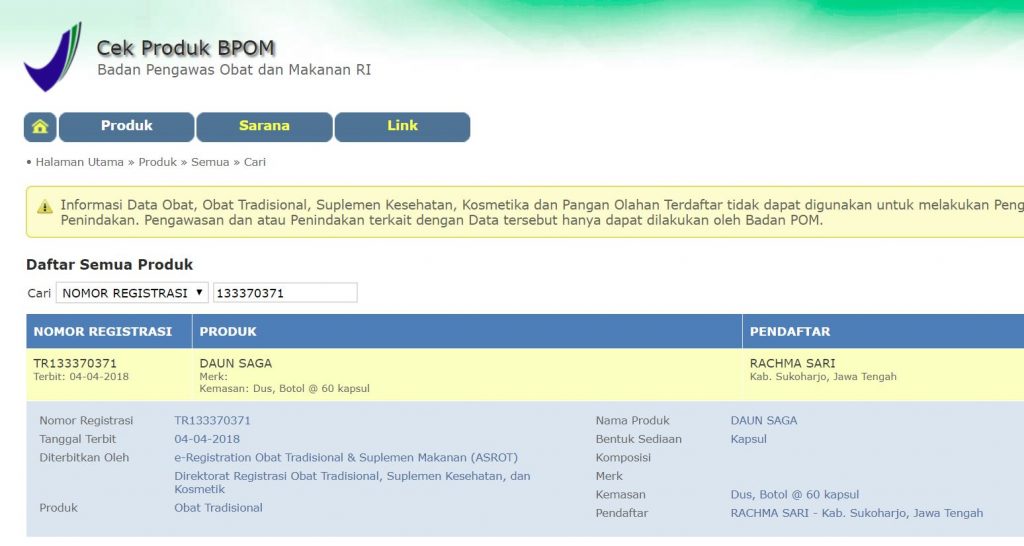This screenshot has height=546, width=1024.
Task: Select the PENDAFTAR column header
Action: [883, 331]
